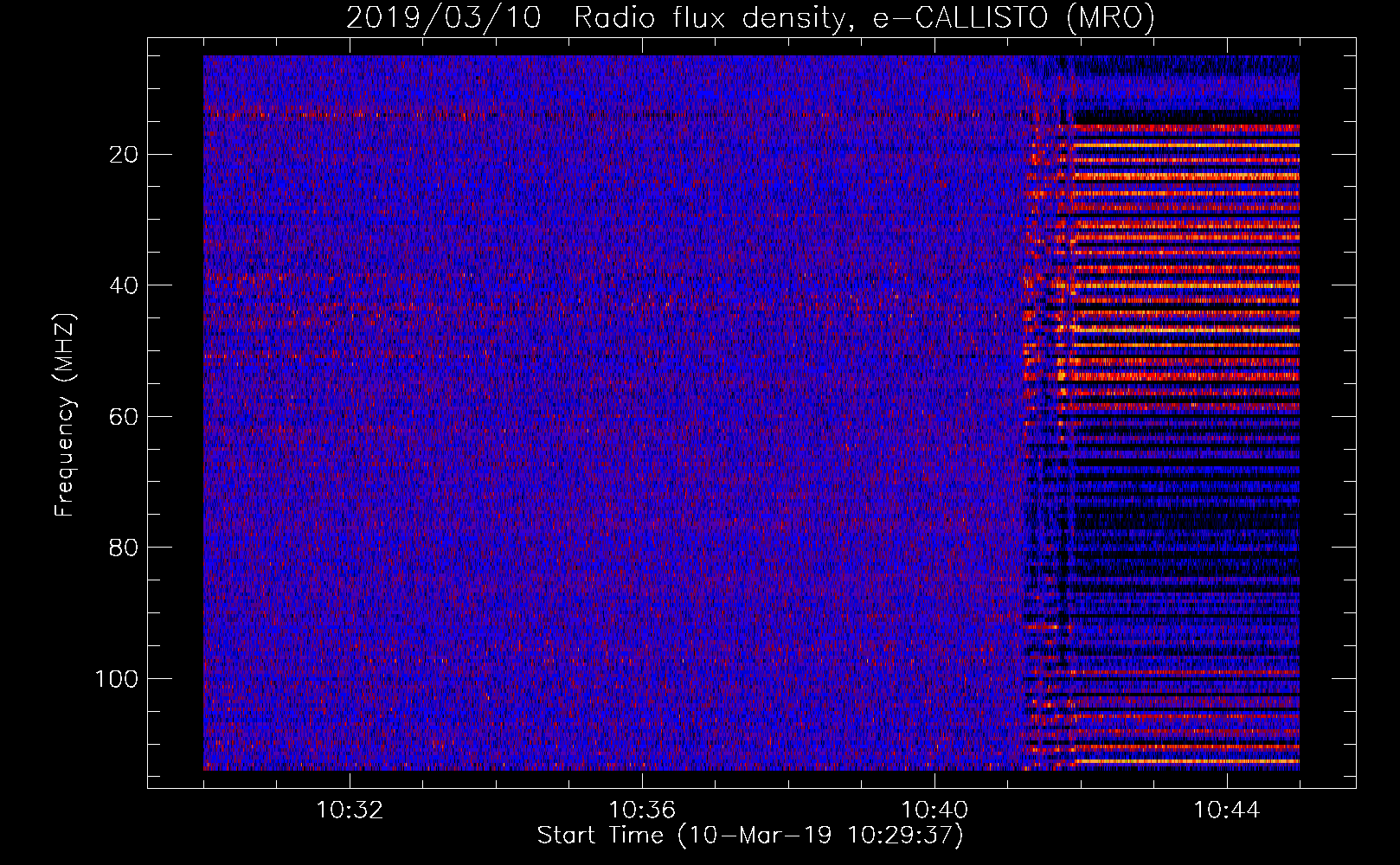Viewport: 1400px width, 865px height.
Task: Click the 10:32 time tick label
Action: pyautogui.click(x=350, y=811)
